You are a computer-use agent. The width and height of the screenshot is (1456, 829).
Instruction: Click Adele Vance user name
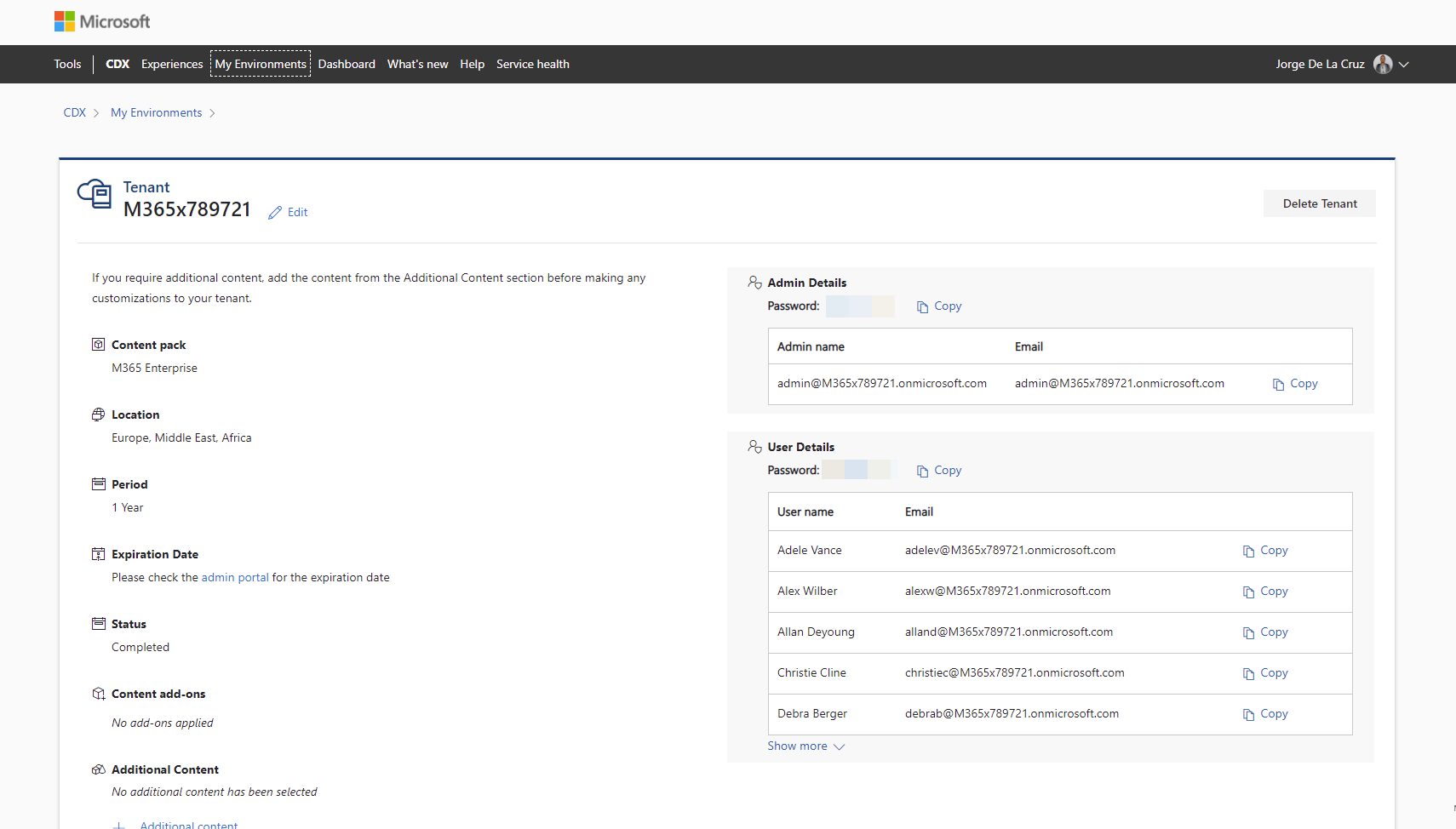click(810, 551)
